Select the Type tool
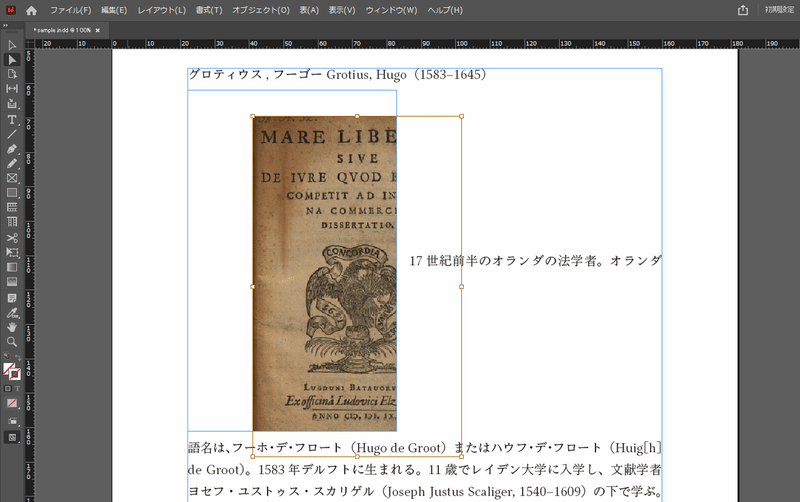Screen dimensions: 800x502 click(12, 120)
